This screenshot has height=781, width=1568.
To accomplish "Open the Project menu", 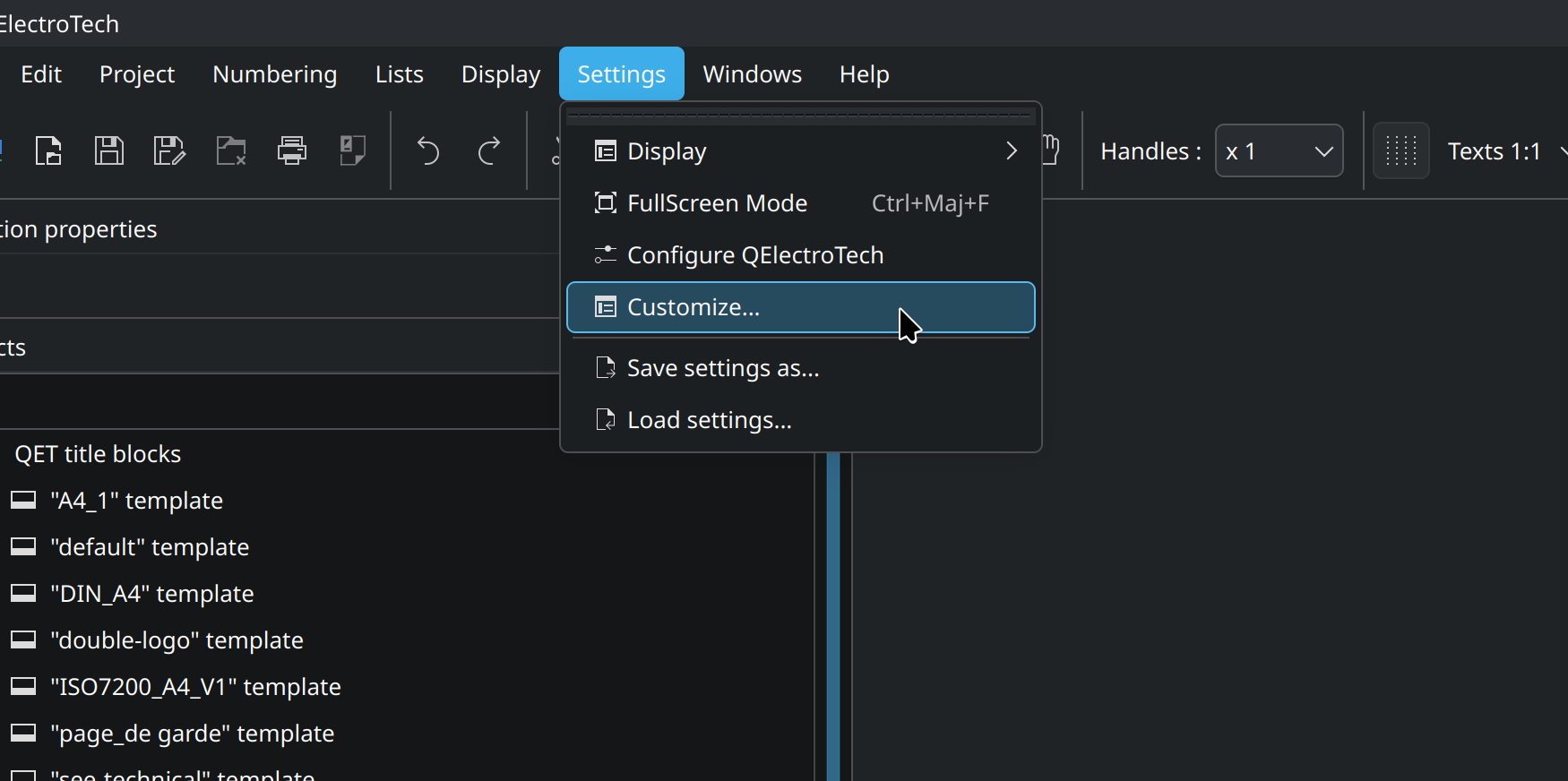I will click(137, 73).
